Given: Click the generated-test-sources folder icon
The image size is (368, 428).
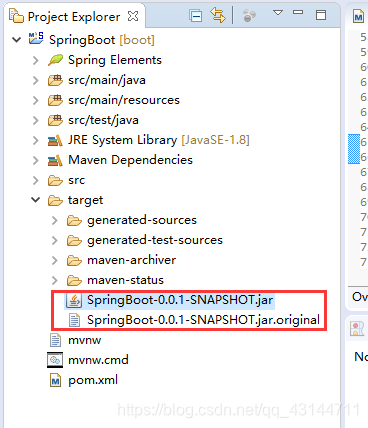Looking at the screenshot, I should click(x=74, y=241).
